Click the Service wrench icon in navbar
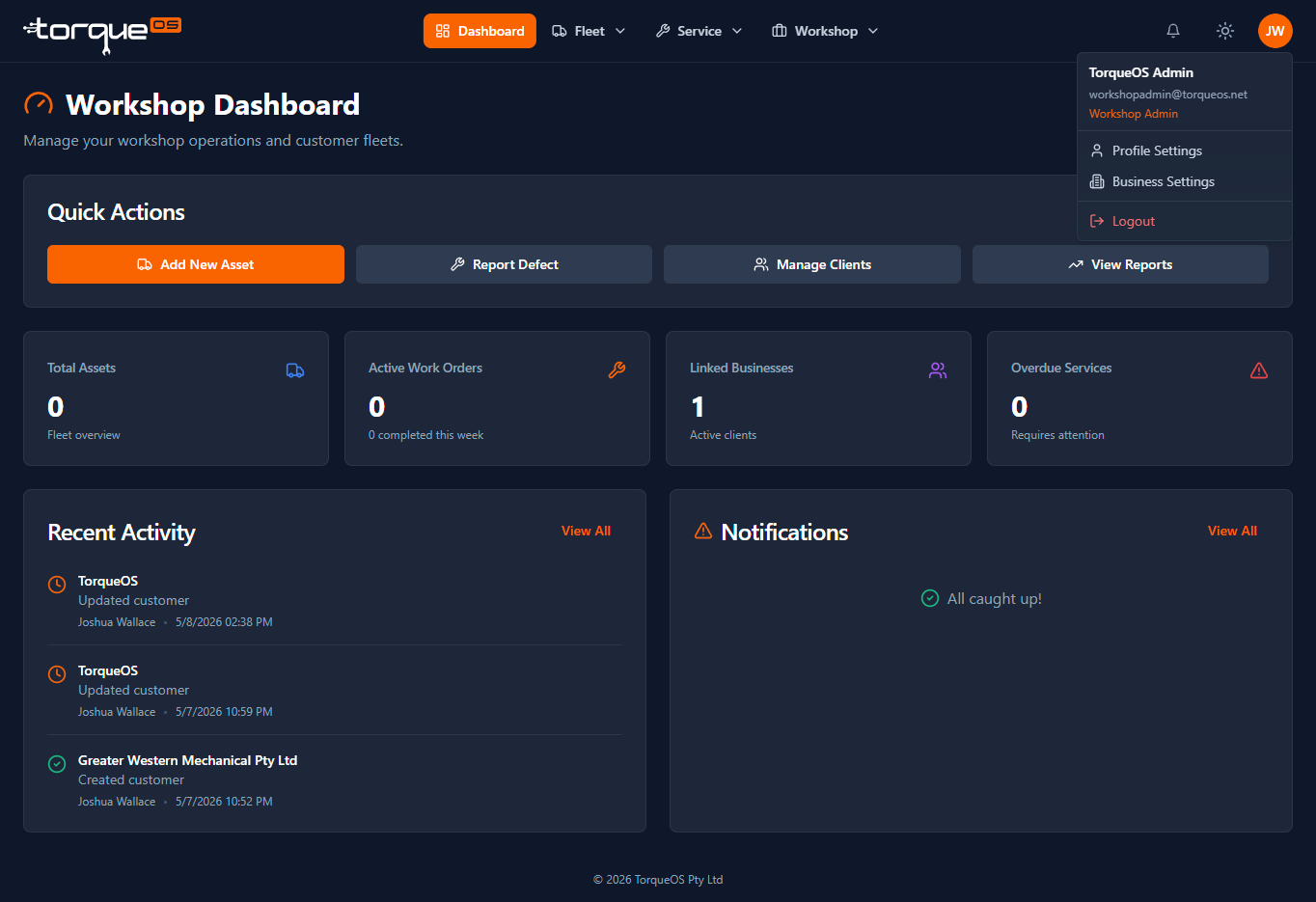Screen dimensions: 1316x902 pos(663,31)
